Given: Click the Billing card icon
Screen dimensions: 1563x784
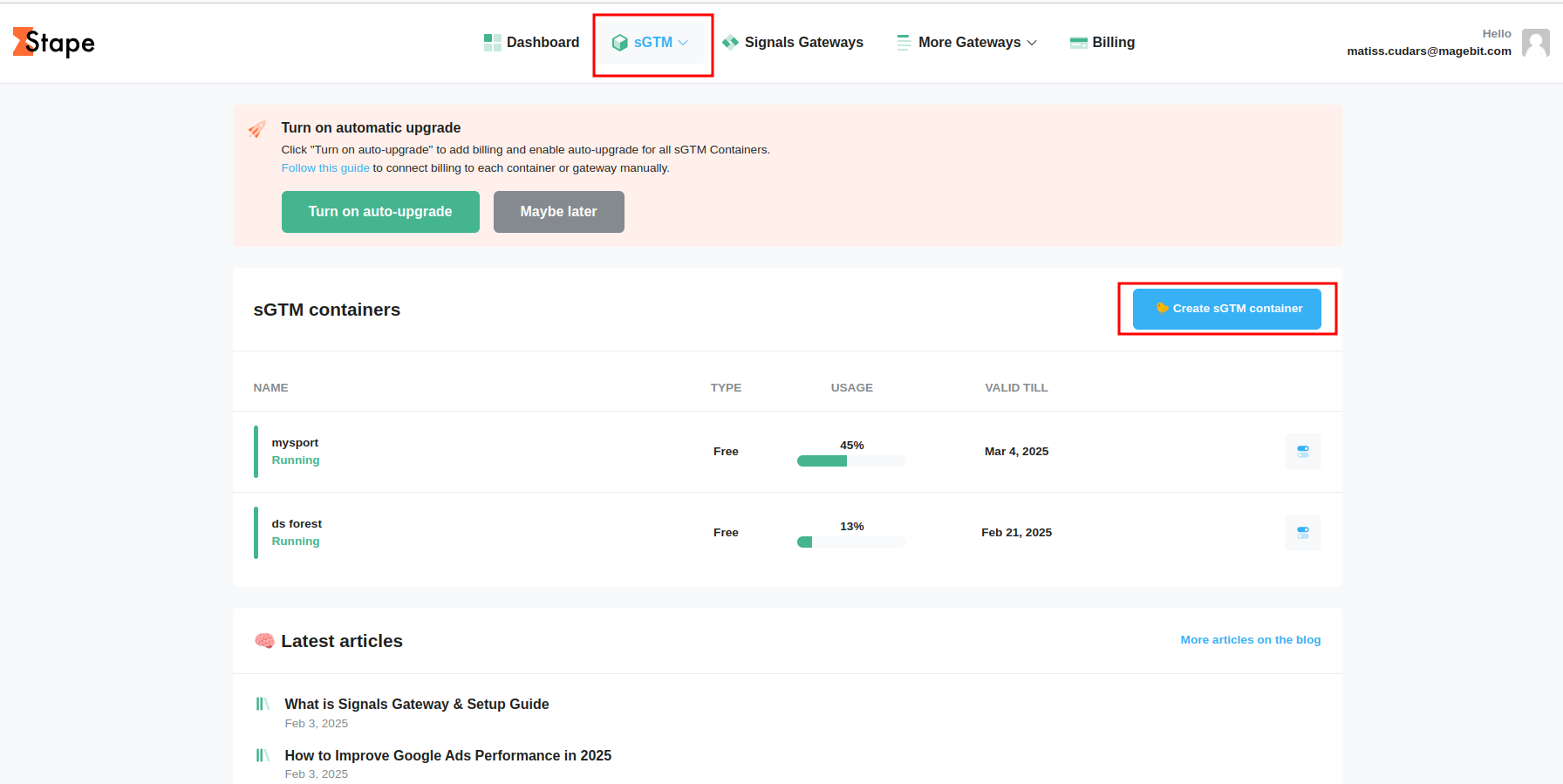Looking at the screenshot, I should [x=1079, y=43].
